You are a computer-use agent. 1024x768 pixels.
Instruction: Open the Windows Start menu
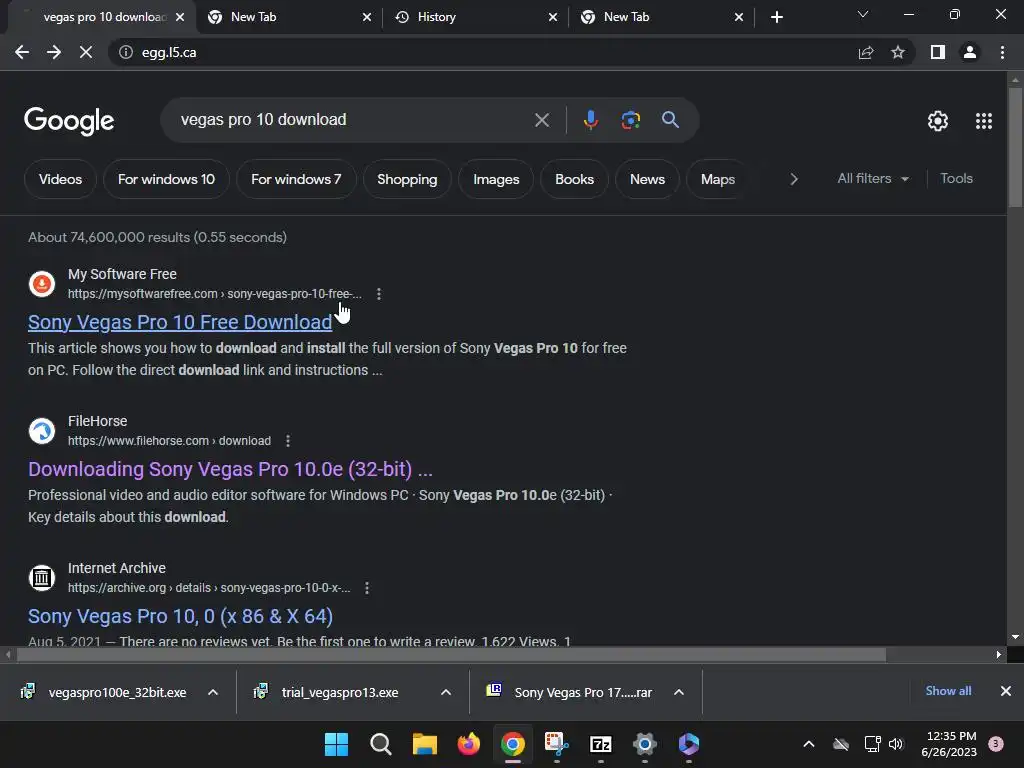coord(336,744)
